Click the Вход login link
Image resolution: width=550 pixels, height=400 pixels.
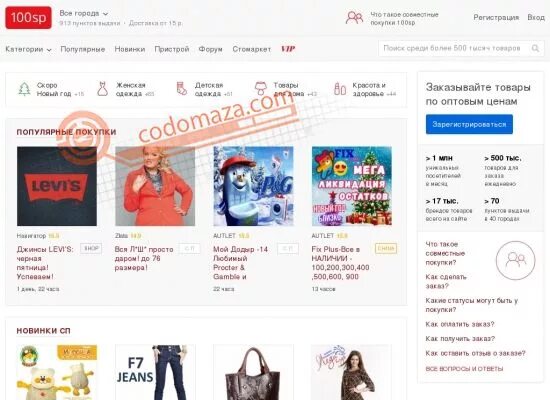[536, 17]
